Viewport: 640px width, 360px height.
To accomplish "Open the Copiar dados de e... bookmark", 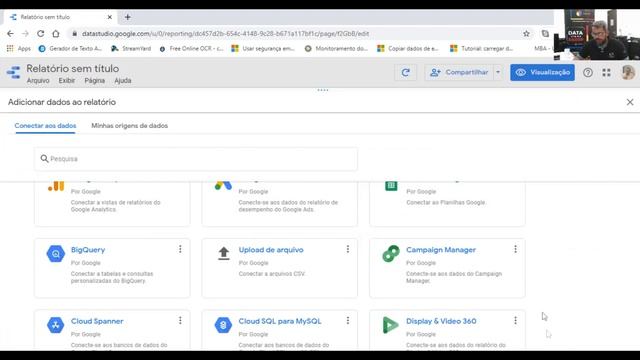I will 408,49.
